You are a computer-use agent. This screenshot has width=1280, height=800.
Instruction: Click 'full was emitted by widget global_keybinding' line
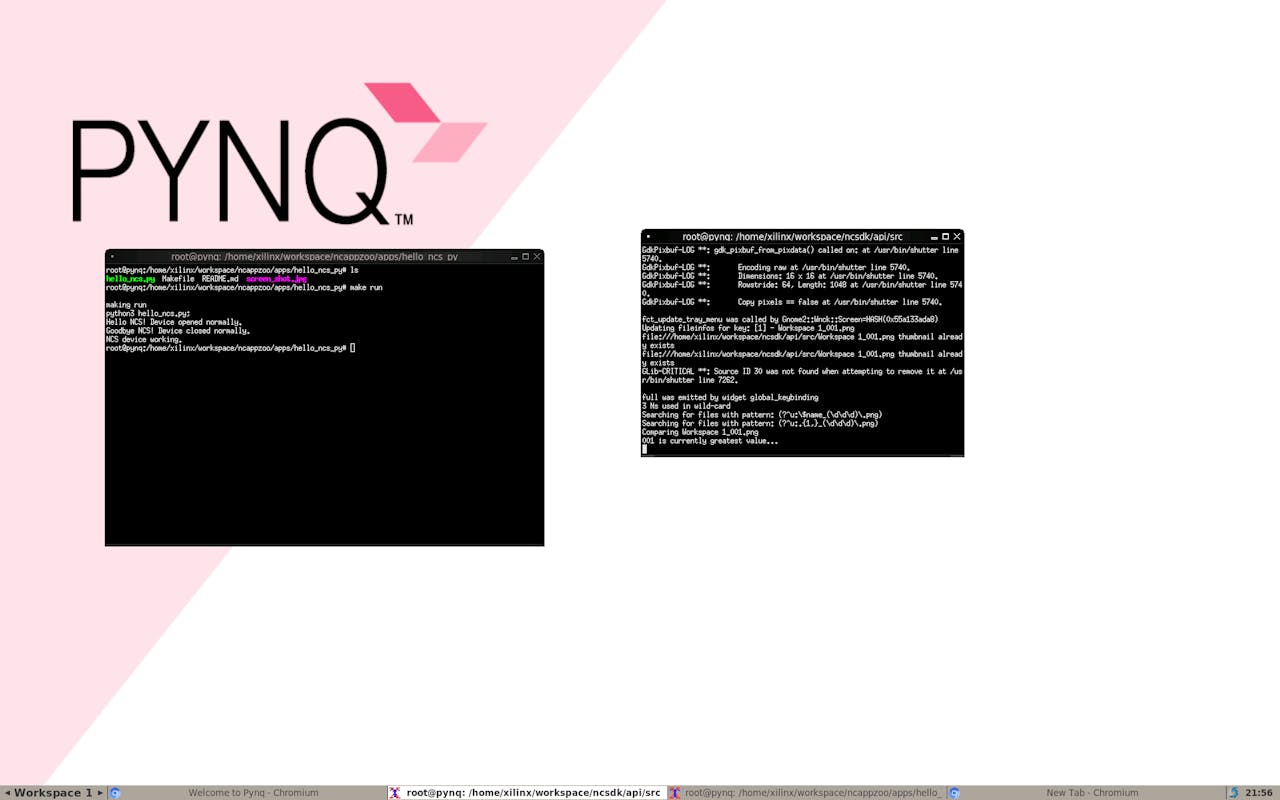tap(730, 398)
